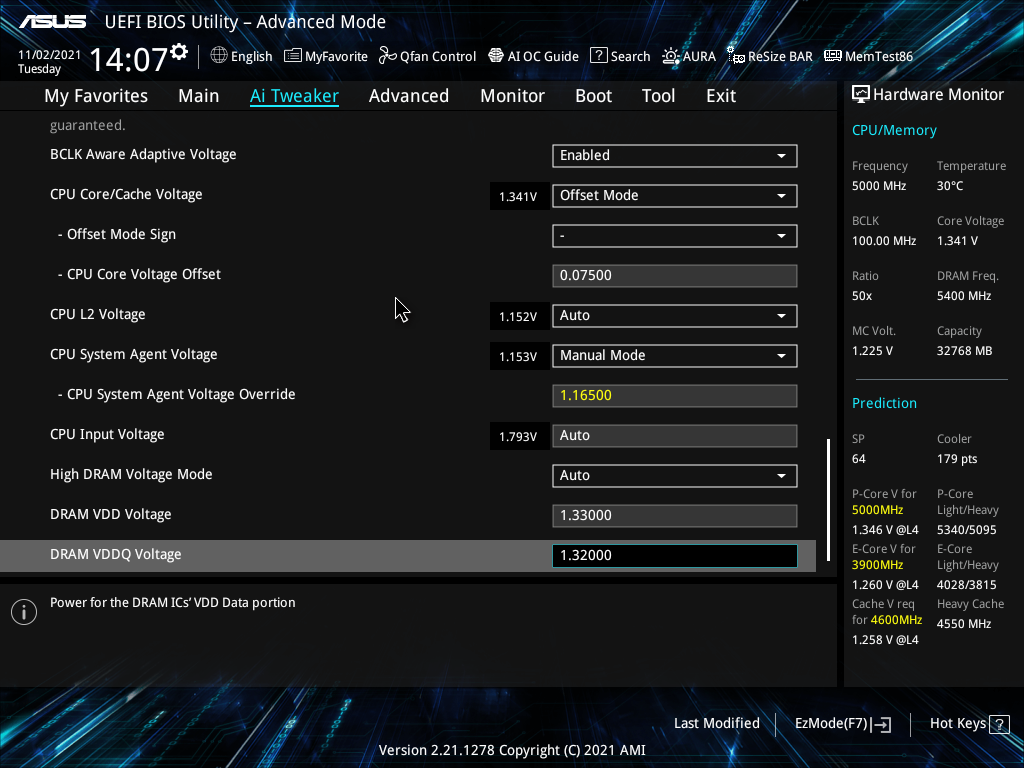Select the English language option
Viewport: 1024px width, 768px height.
251,56
